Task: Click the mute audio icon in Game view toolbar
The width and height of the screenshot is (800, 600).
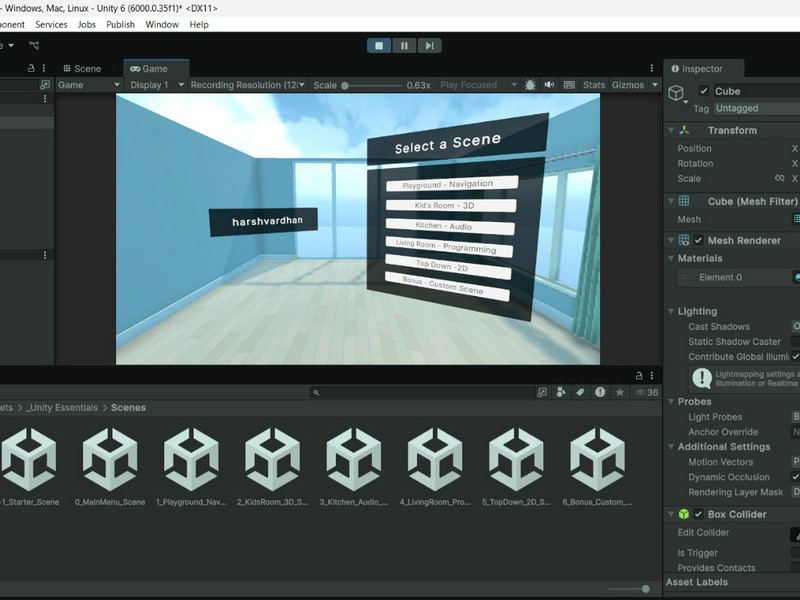Action: click(x=550, y=85)
